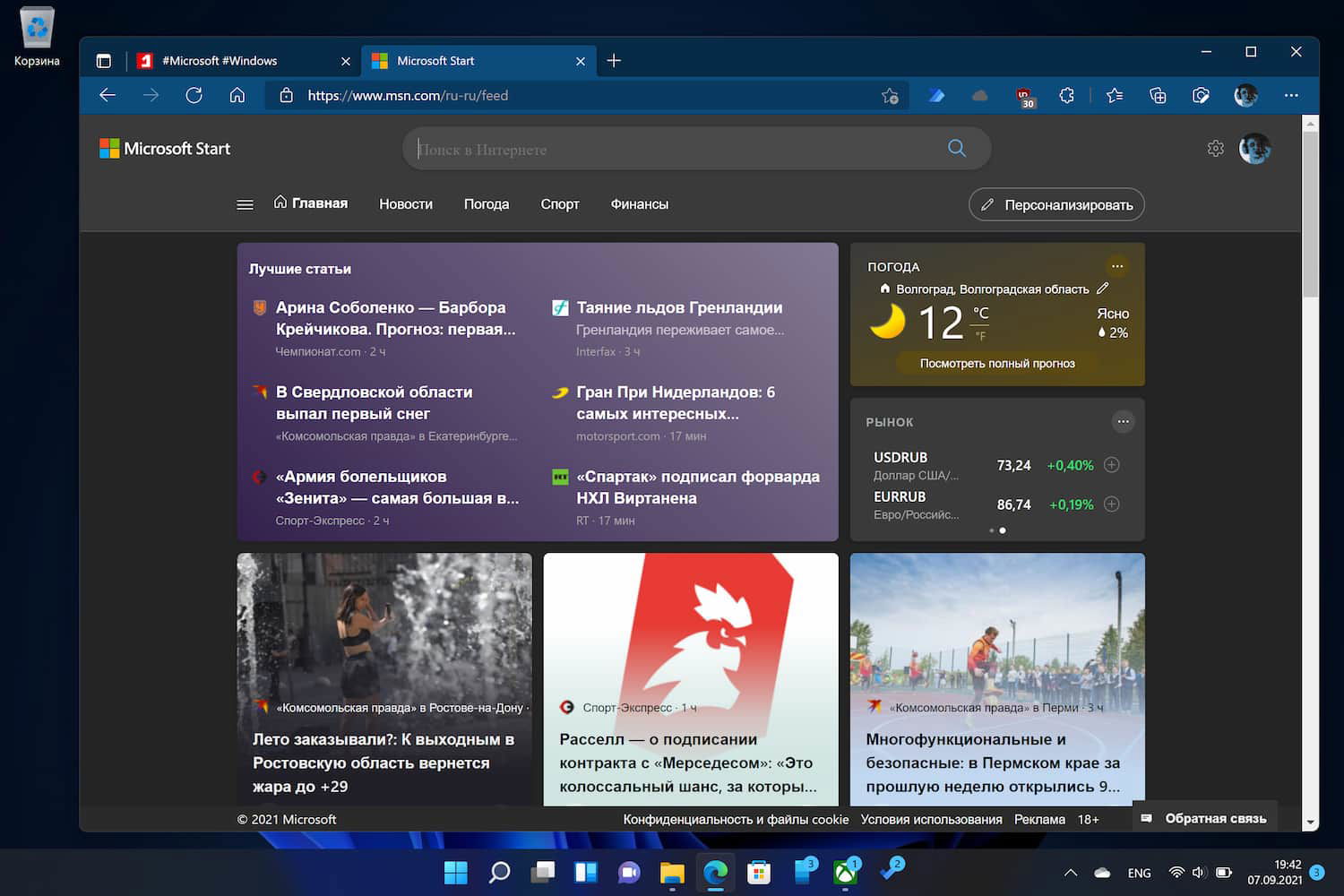The width and height of the screenshot is (1344, 896).
Task: Open the Условия использования link
Action: [932, 819]
